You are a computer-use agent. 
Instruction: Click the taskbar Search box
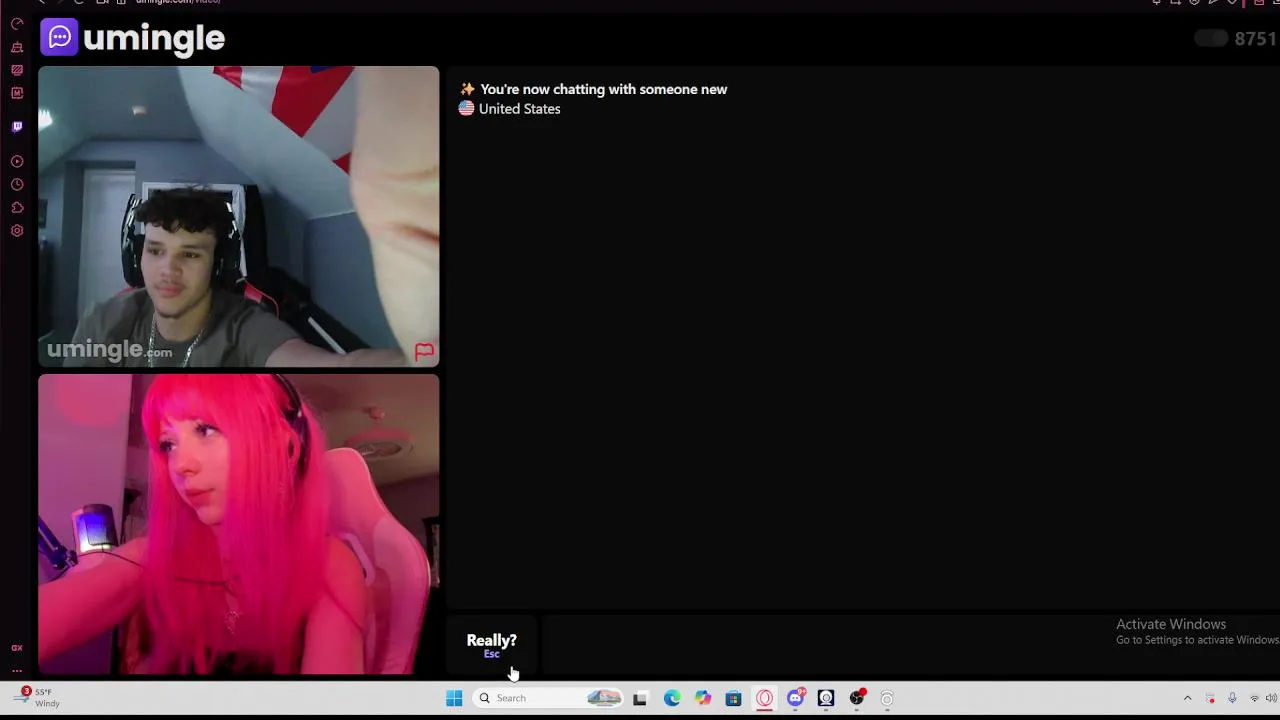(548, 698)
